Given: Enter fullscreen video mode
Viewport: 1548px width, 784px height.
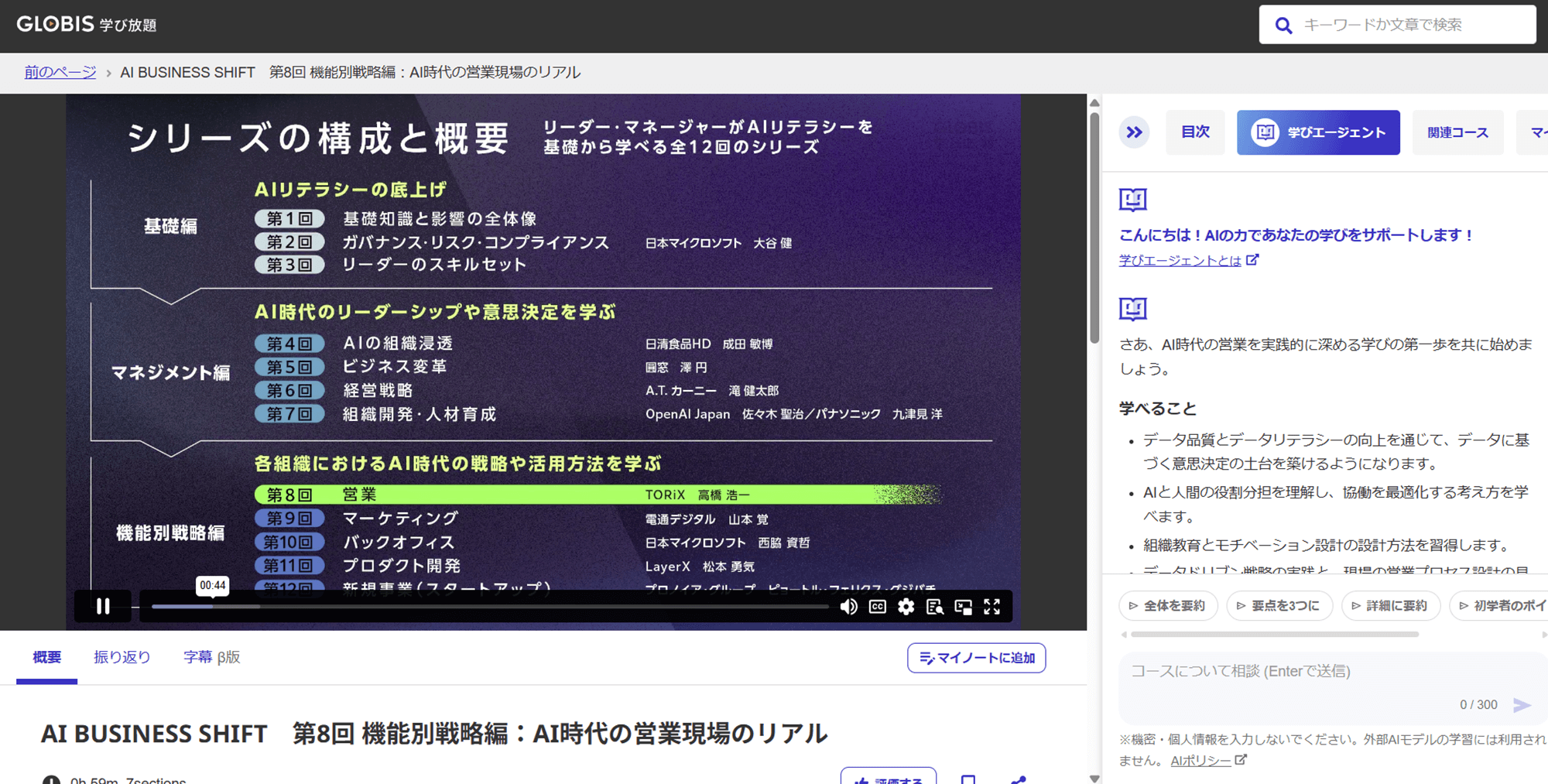Looking at the screenshot, I should click(x=991, y=607).
